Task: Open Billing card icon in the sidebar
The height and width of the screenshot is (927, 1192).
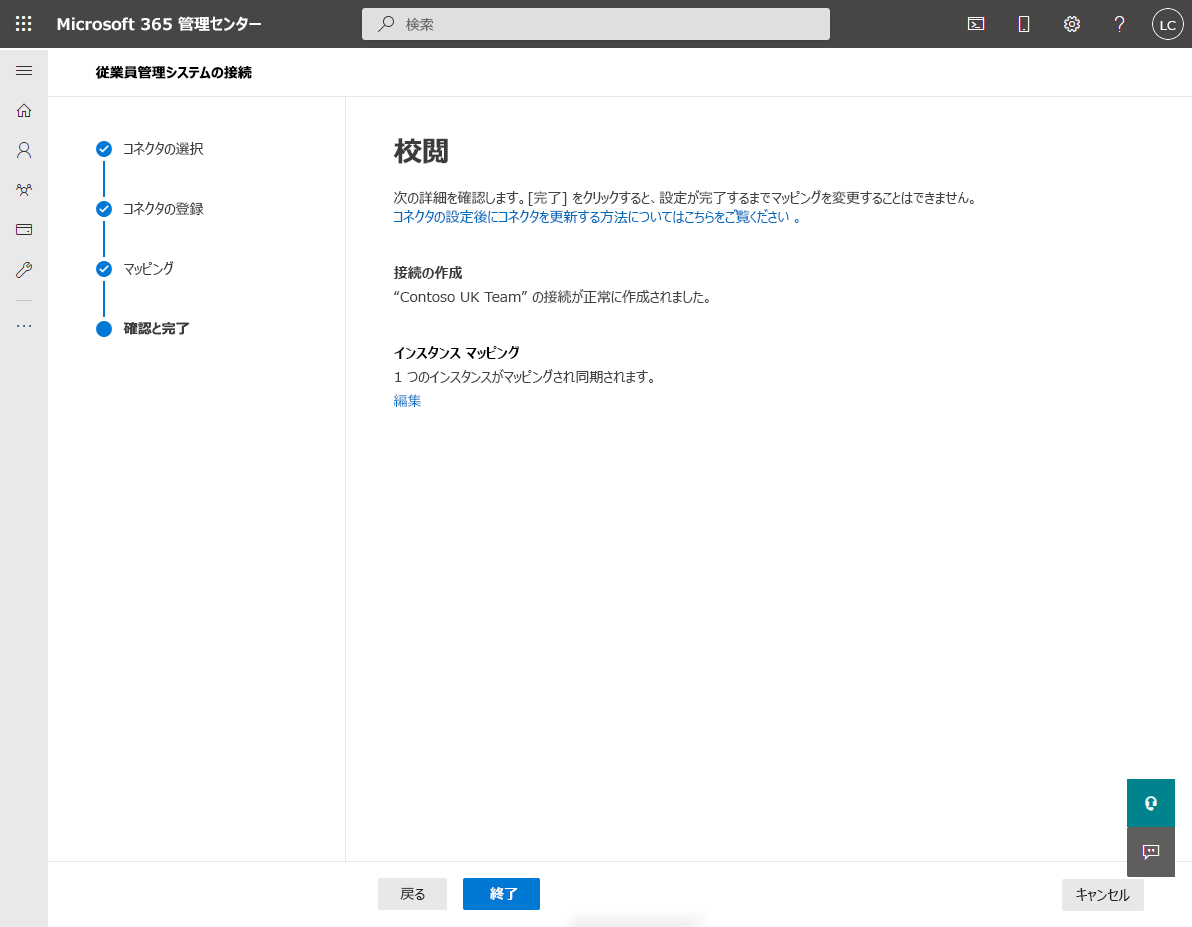Action: (24, 229)
